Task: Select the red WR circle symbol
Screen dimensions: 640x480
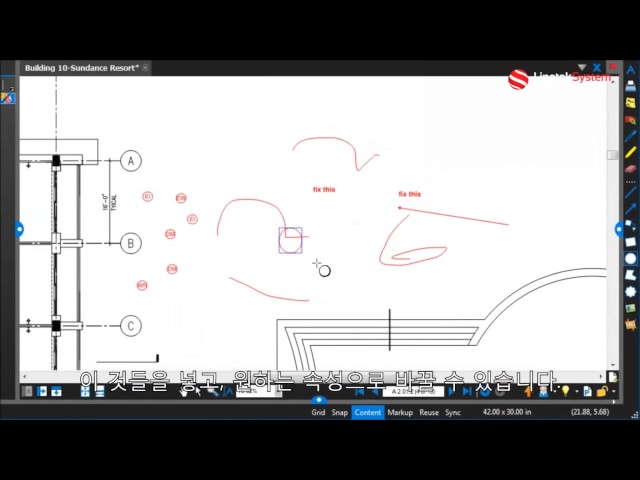Action: 142,285
